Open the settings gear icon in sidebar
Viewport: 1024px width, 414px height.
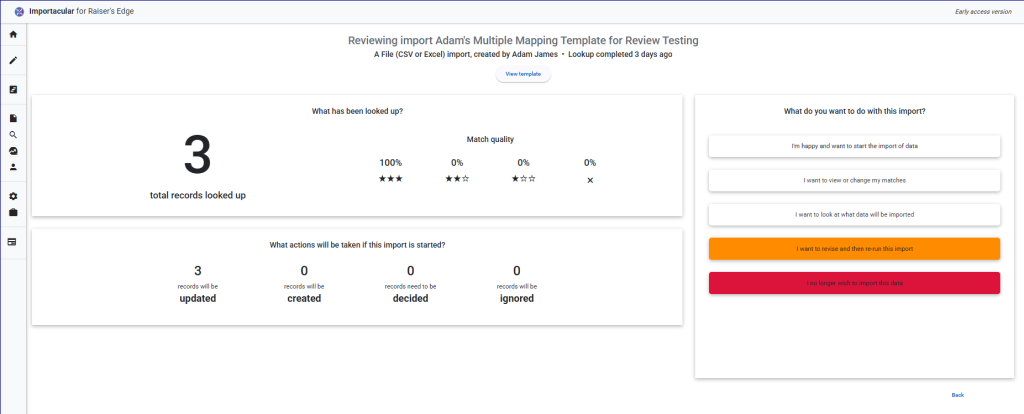13,196
